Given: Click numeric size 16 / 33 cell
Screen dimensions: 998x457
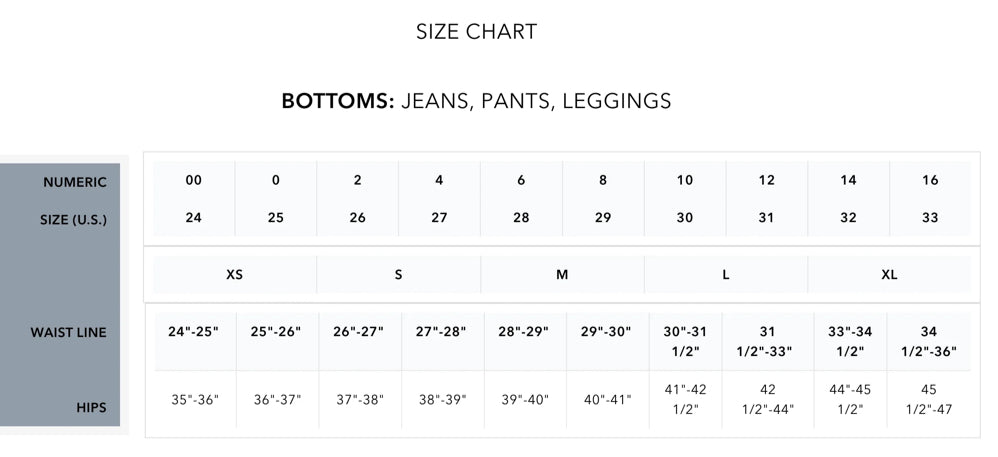Looking at the screenshot, I should [930, 199].
